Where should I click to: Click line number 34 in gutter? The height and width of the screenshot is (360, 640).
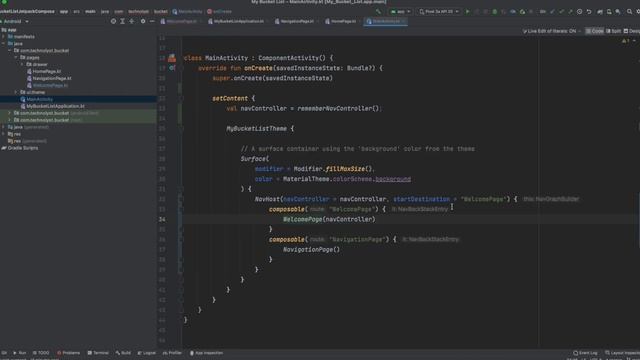162,219
